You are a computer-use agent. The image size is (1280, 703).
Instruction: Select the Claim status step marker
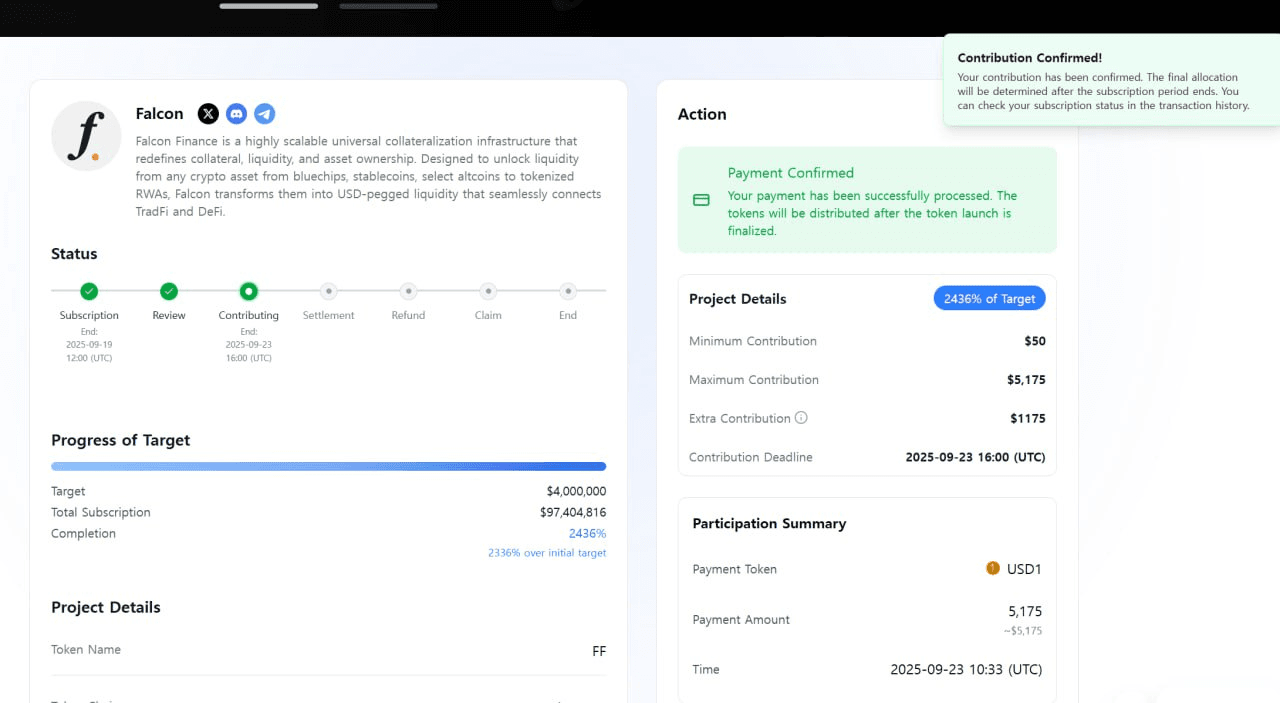pos(488,291)
